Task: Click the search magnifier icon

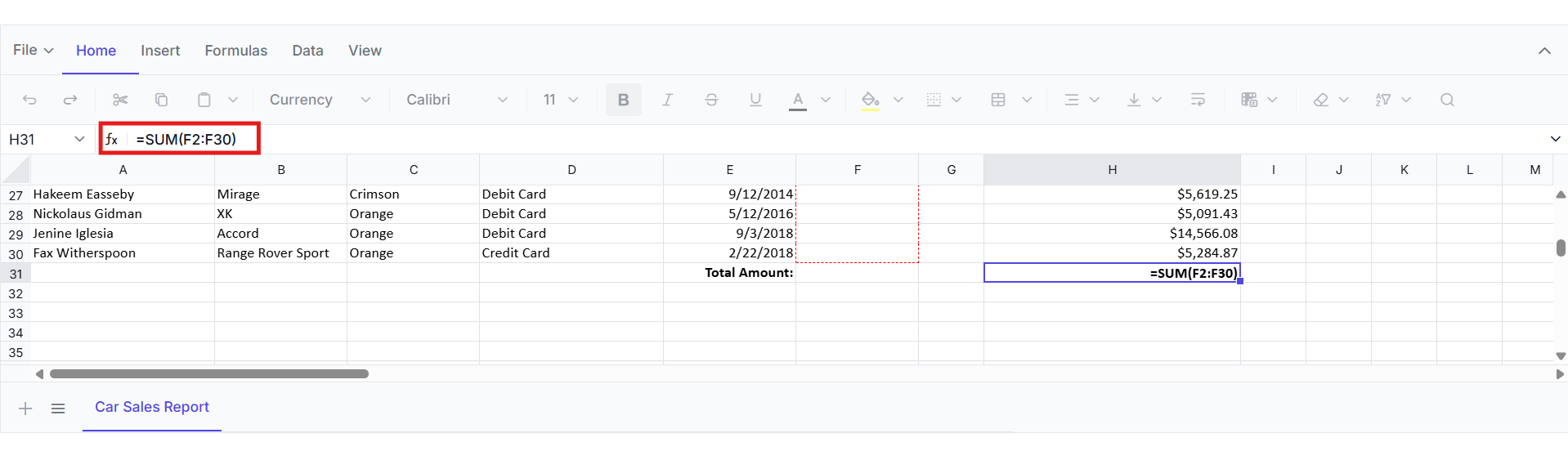Action: pyautogui.click(x=1447, y=100)
